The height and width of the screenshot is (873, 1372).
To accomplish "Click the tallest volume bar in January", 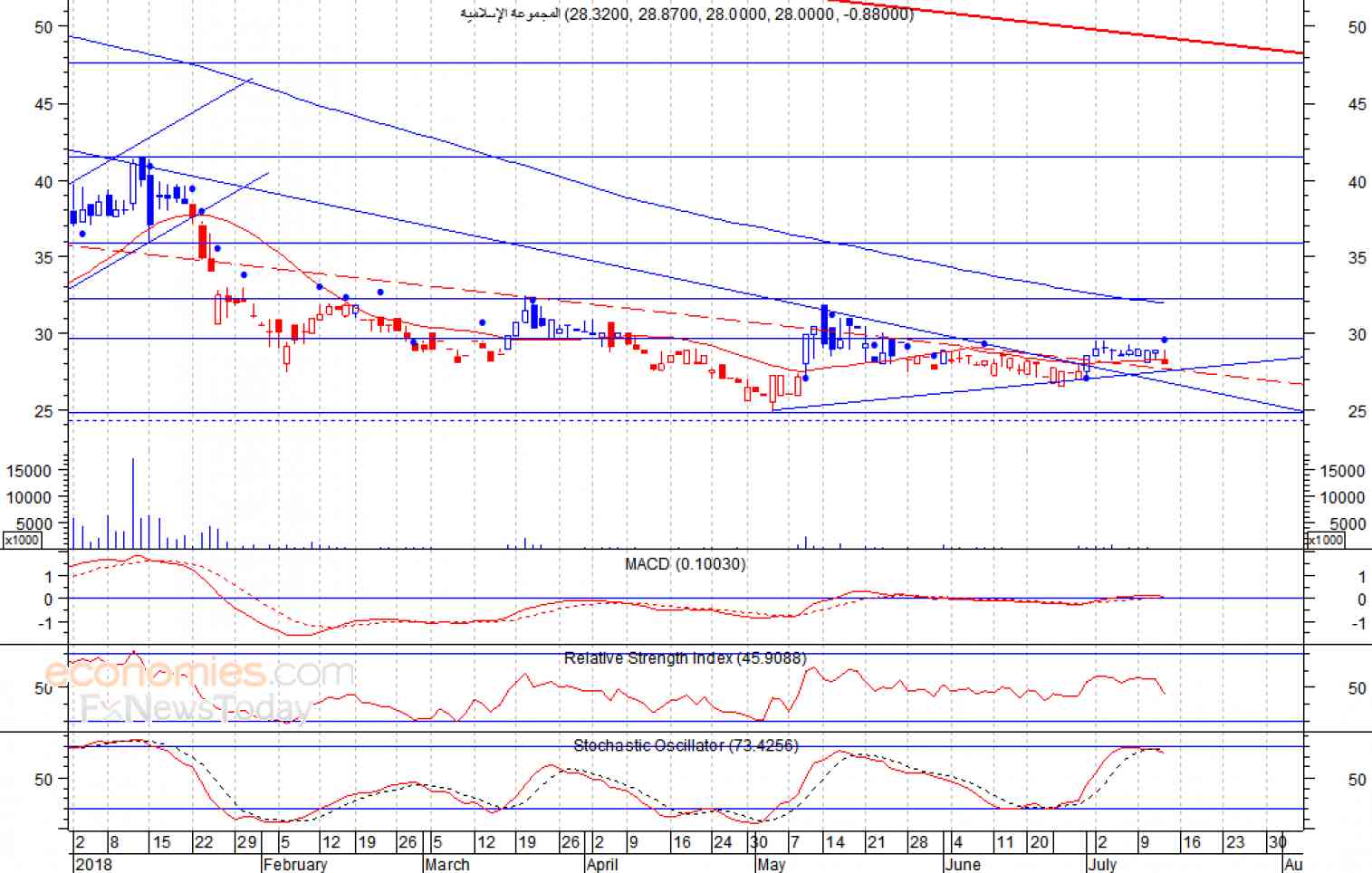I will [133, 503].
